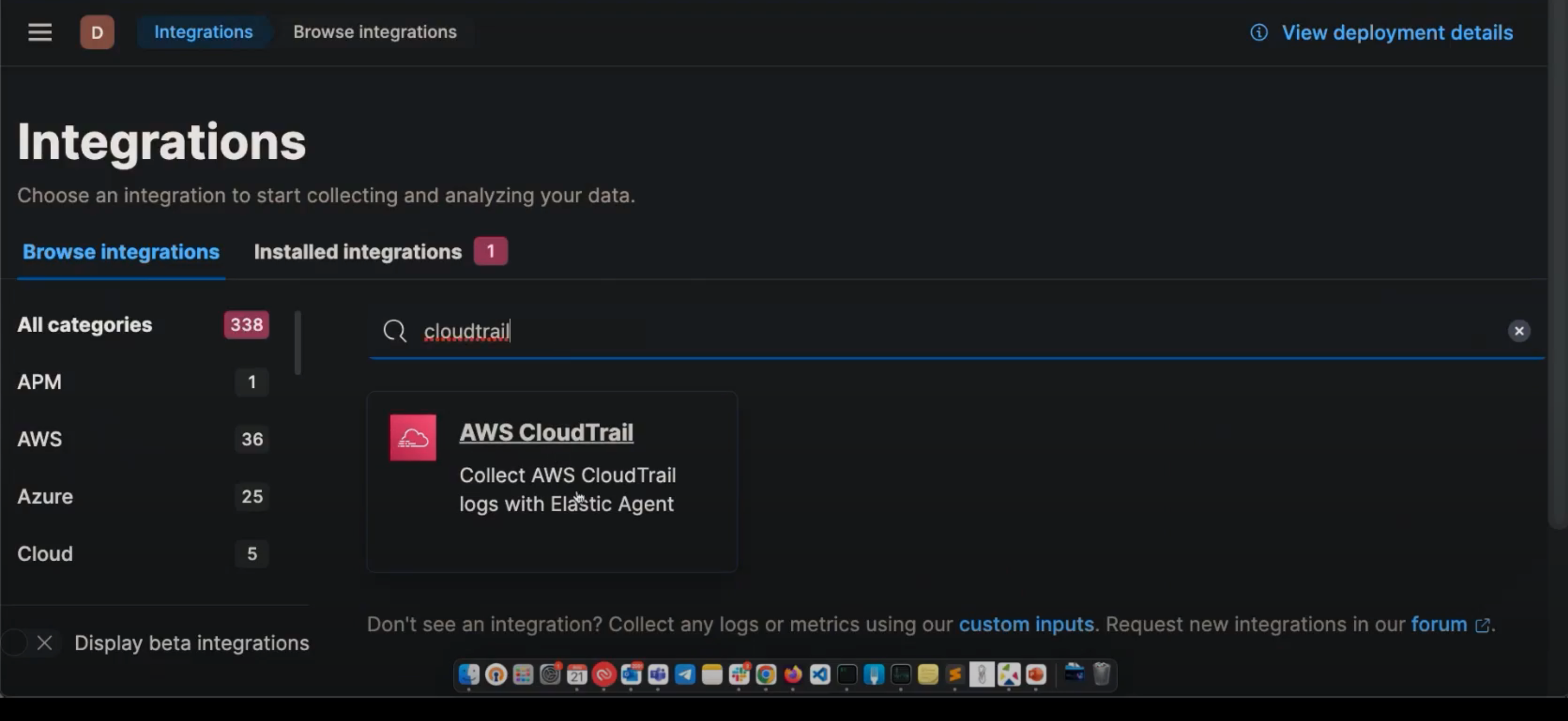Click the magnifier icon in search bar
Image resolution: width=1568 pixels, height=721 pixels.
coord(395,332)
